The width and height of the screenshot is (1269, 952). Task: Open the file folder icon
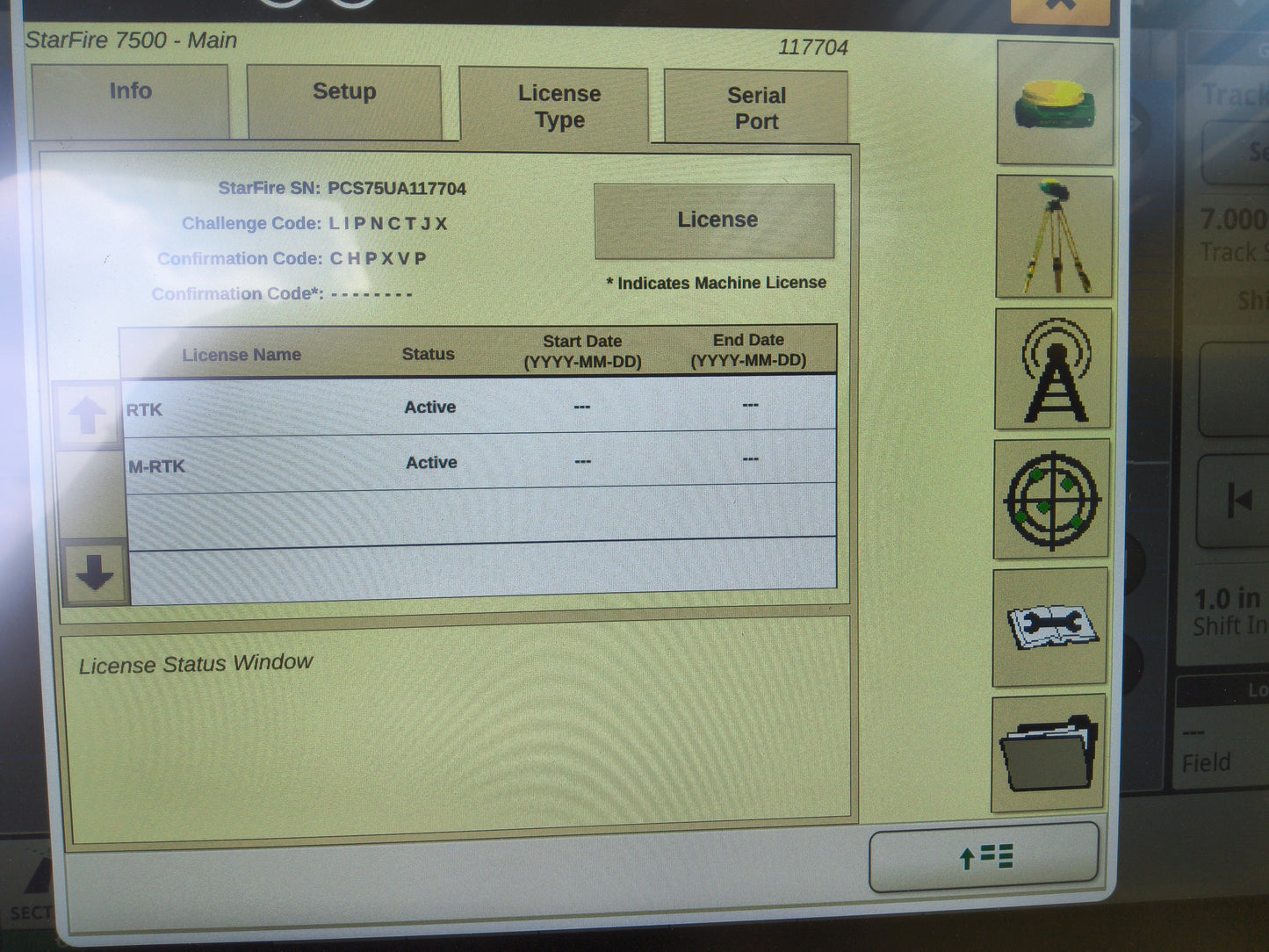coord(1048,754)
